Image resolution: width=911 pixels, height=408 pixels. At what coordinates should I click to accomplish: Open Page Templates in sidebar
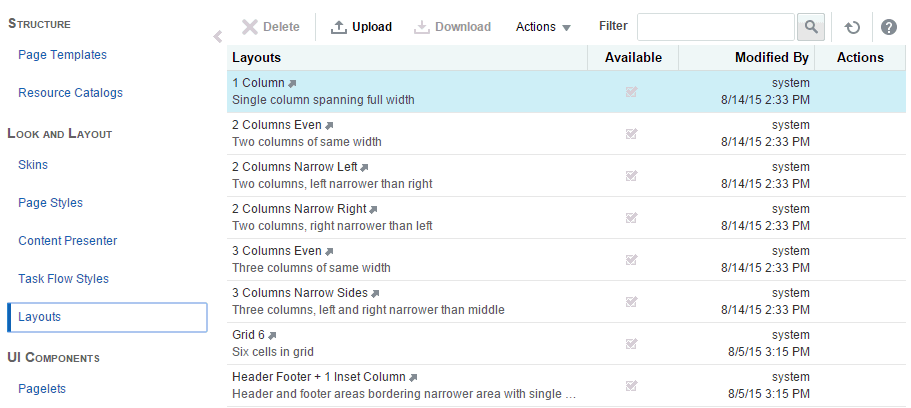pos(62,55)
